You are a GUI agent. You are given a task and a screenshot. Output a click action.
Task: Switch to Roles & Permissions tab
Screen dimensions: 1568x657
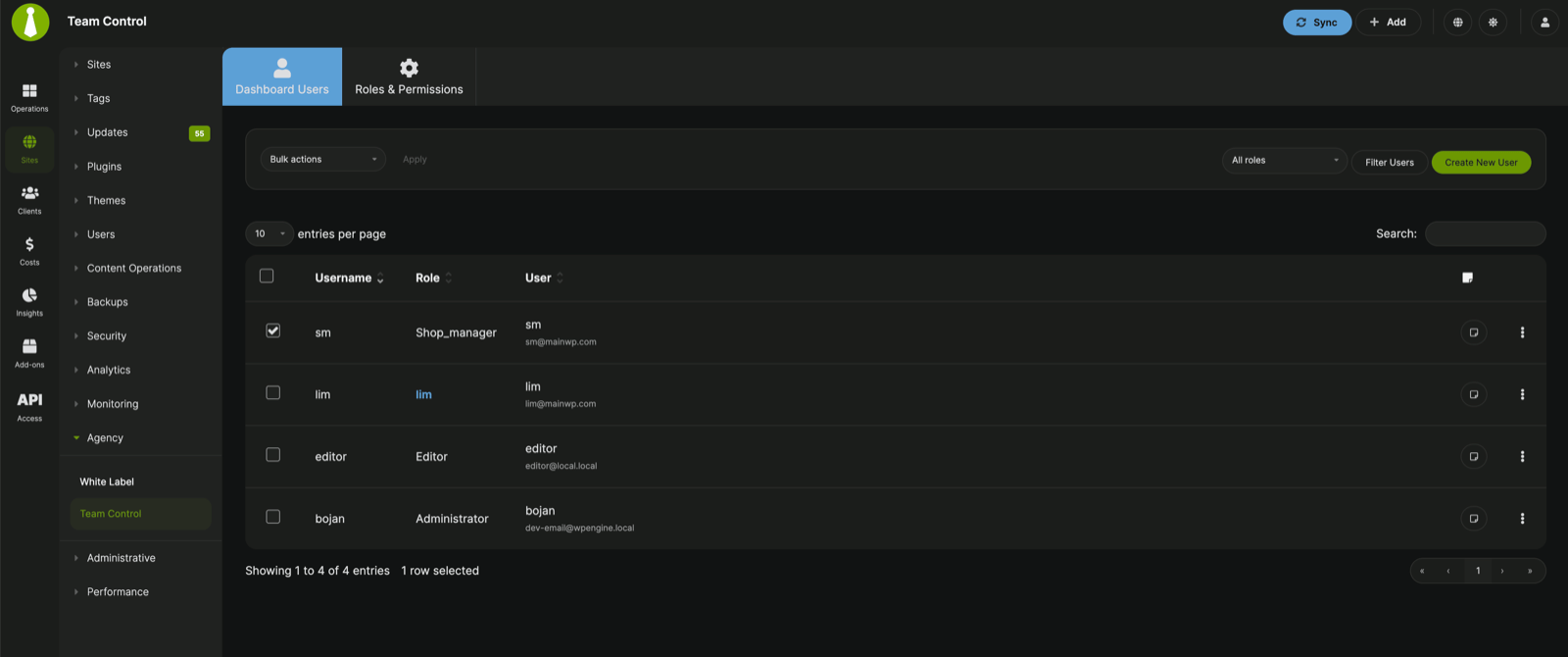[x=409, y=76]
